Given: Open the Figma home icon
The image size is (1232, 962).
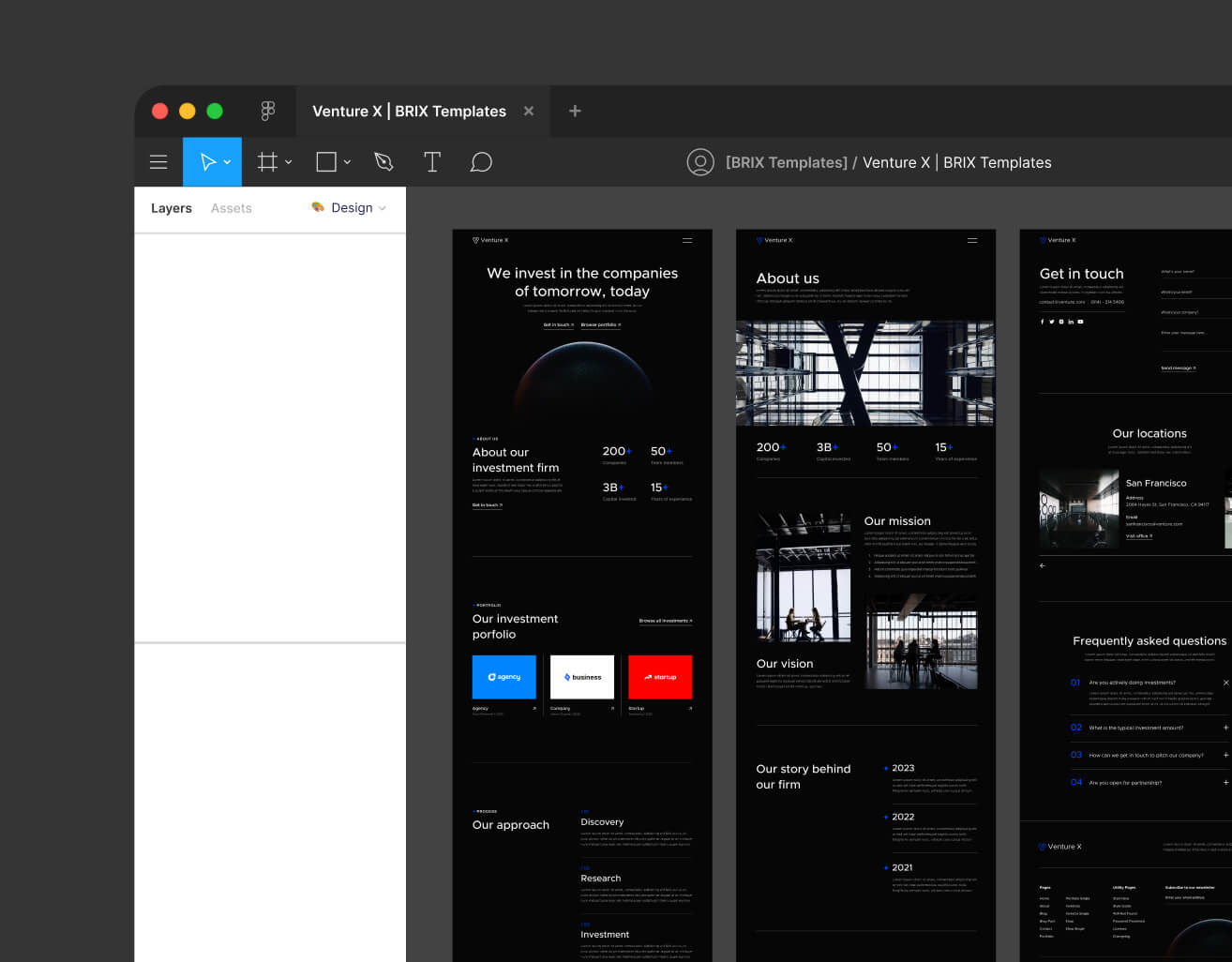Looking at the screenshot, I should (268, 111).
